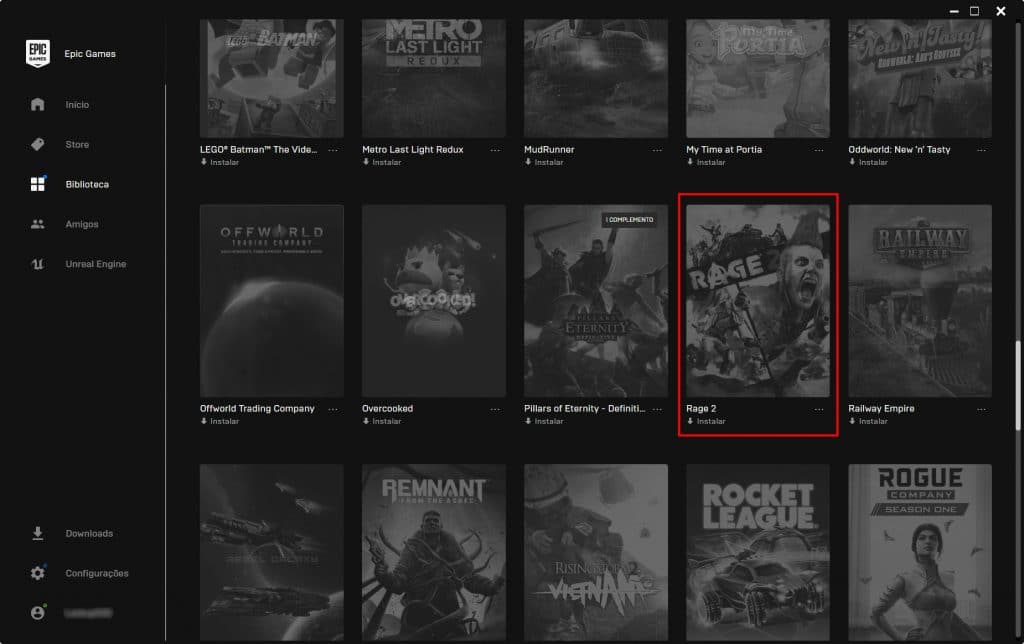Open the Pillars of Eternity cover
Screen dimensions: 1024x644
[x=596, y=300]
